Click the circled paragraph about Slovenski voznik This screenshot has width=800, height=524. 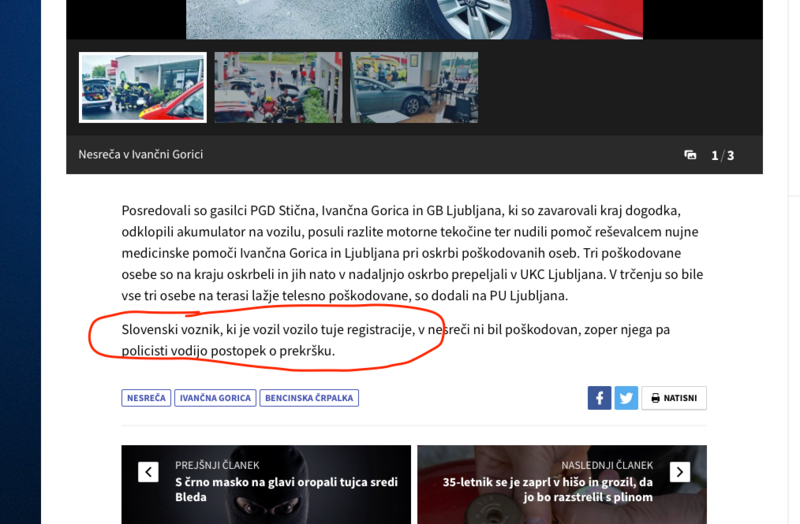pyautogui.click(x=395, y=340)
